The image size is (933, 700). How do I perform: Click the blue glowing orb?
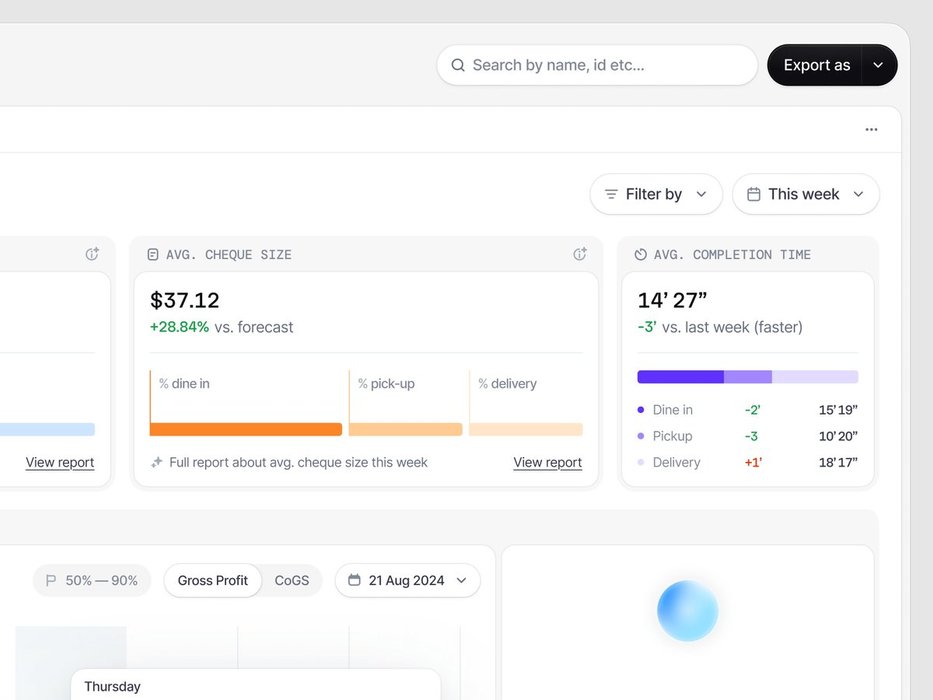click(687, 611)
